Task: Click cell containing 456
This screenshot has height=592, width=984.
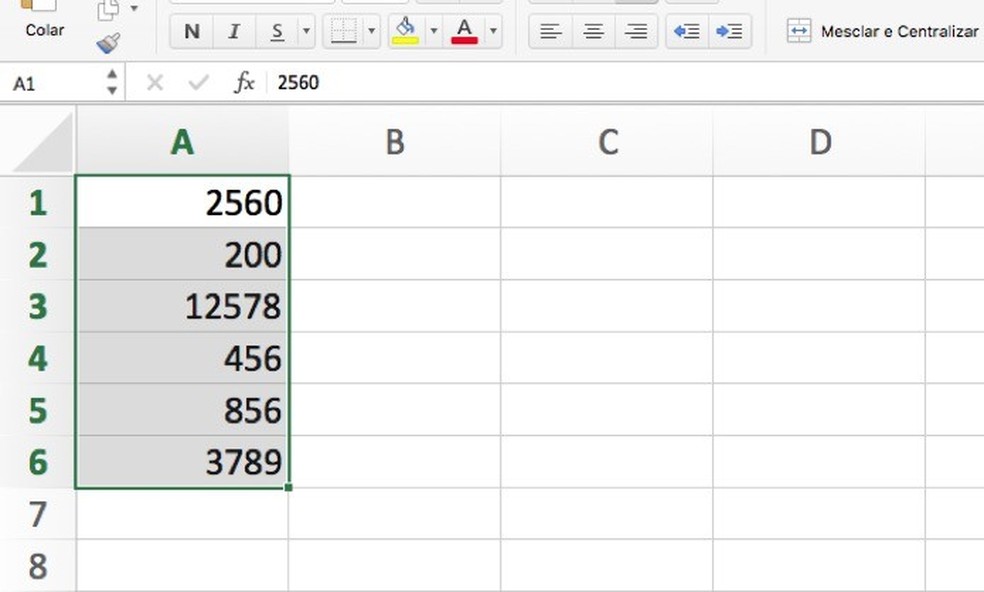Action: [182, 358]
